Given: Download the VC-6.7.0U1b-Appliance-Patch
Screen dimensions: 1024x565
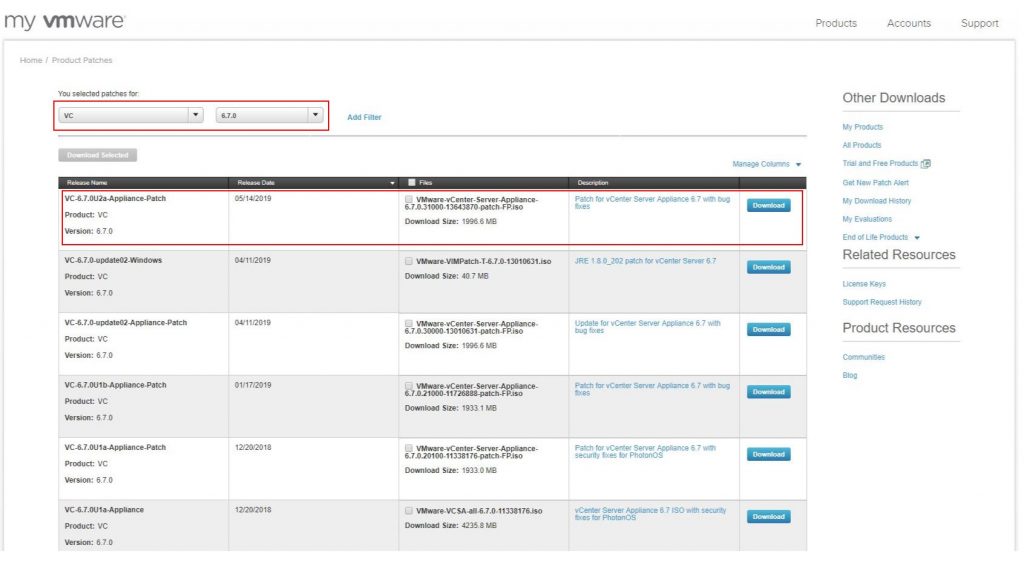Looking at the screenshot, I should (x=768, y=392).
